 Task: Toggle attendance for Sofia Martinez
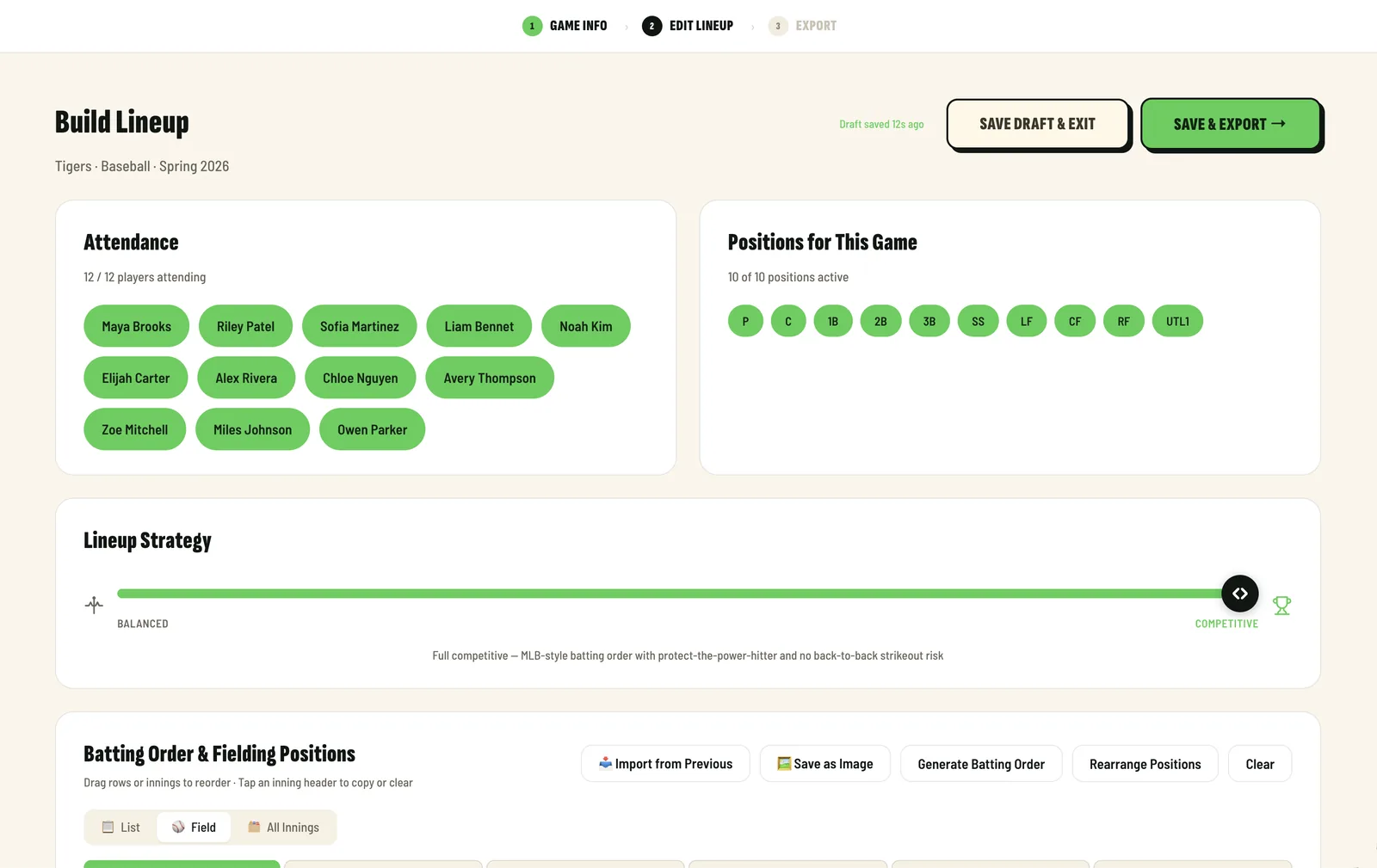(x=360, y=326)
